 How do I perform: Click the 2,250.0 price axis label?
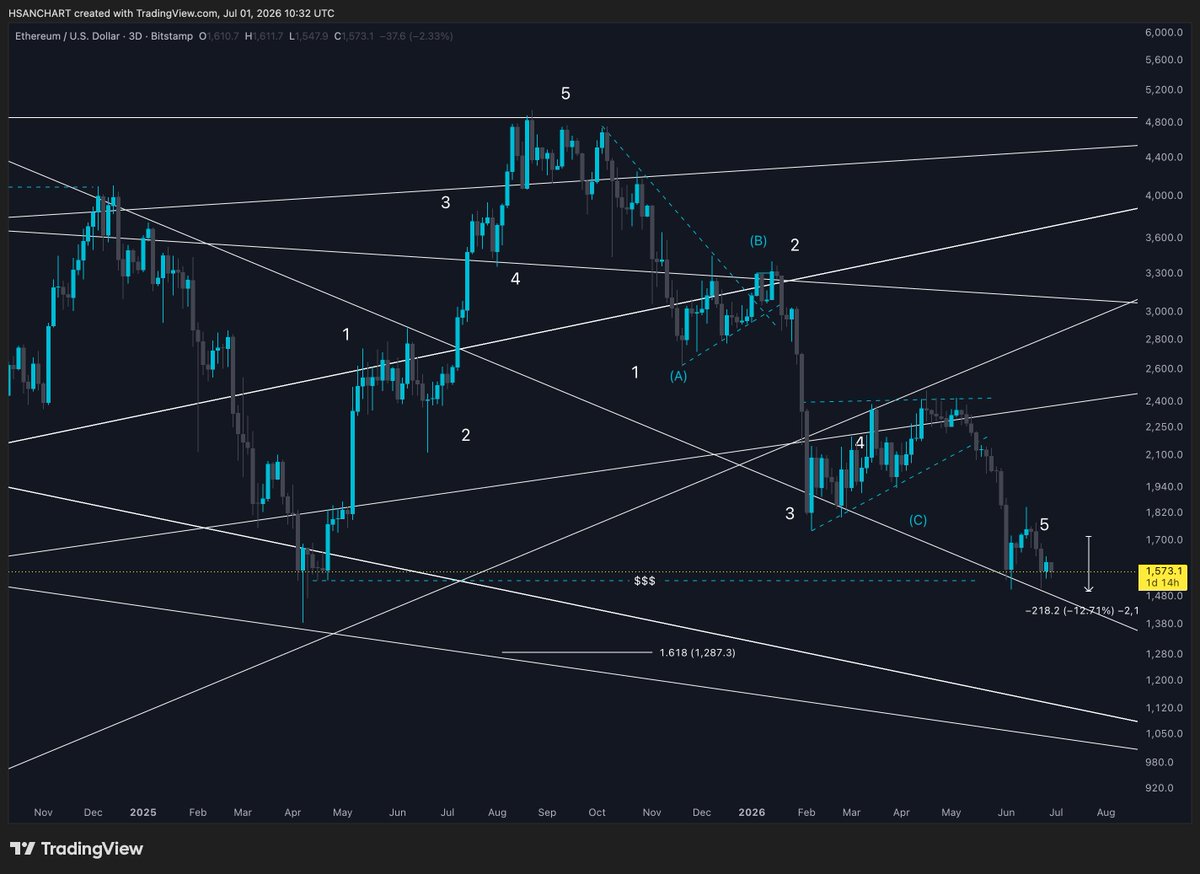(x=1166, y=428)
